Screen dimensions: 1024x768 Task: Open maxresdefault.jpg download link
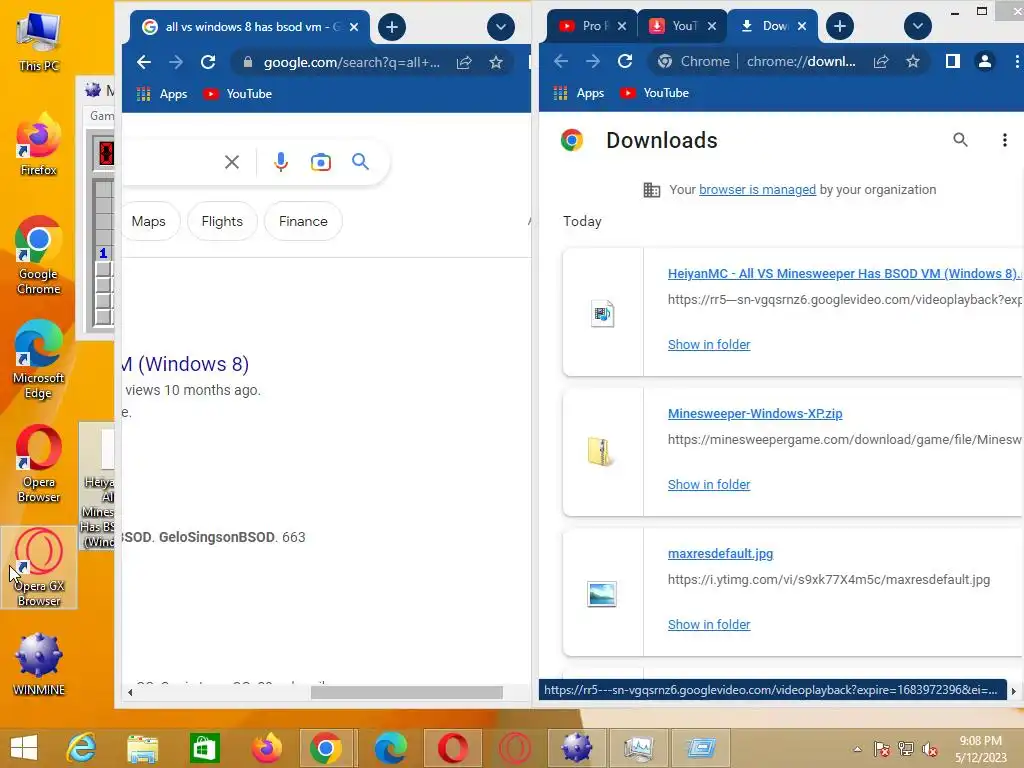pyautogui.click(x=720, y=554)
